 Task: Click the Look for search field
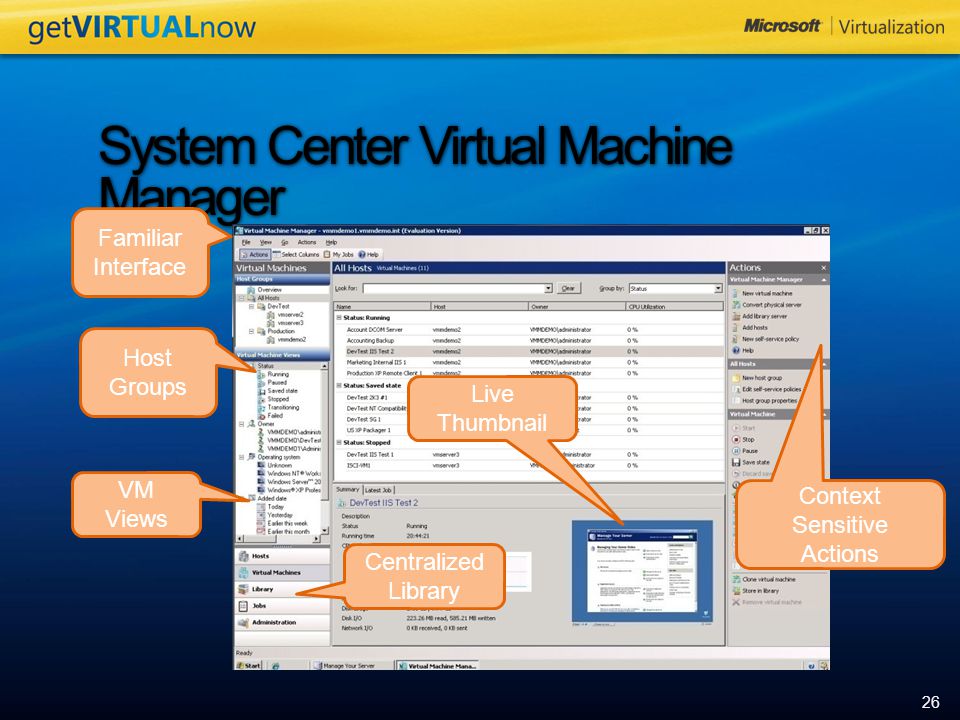point(454,288)
